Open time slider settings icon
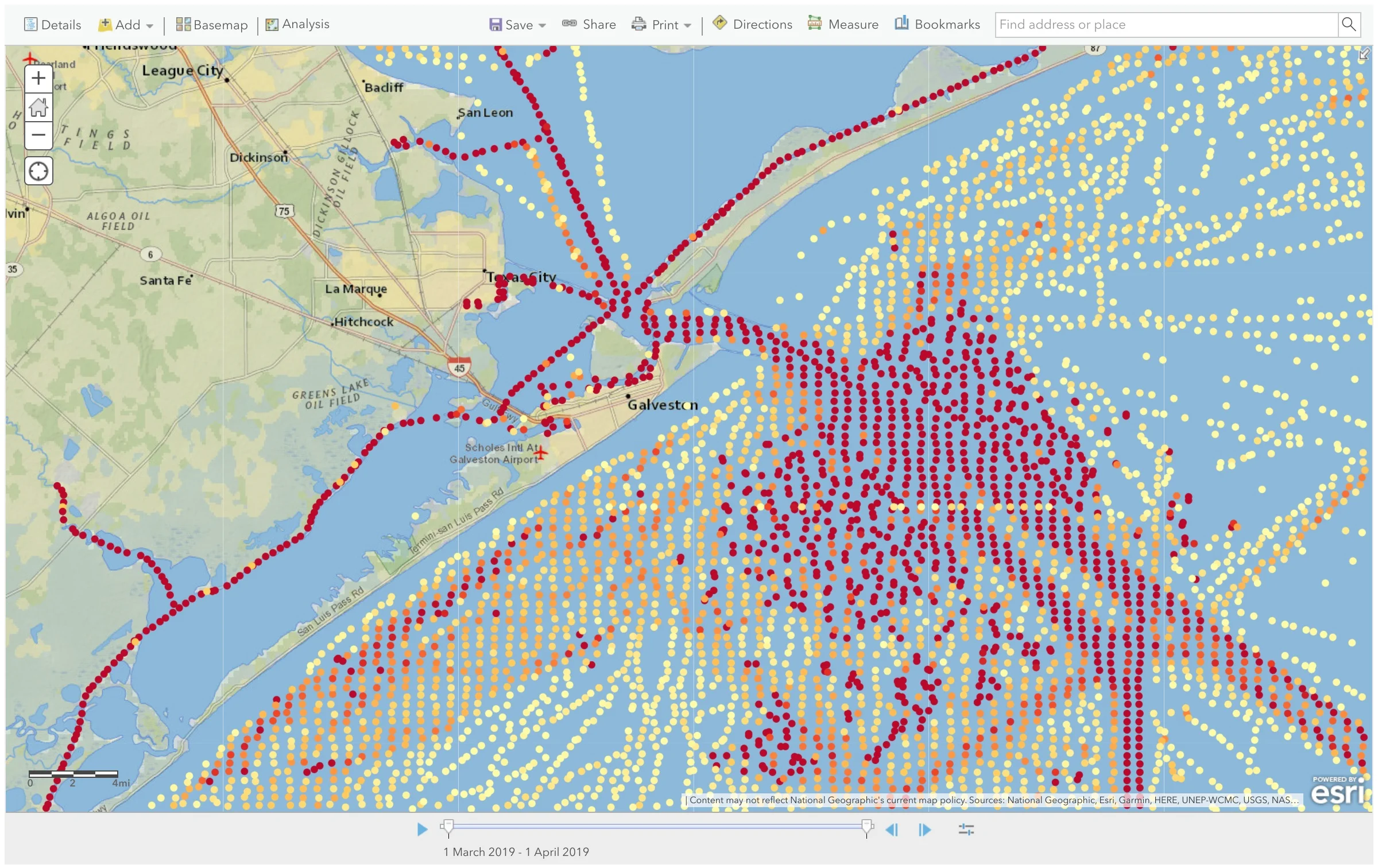 coord(966,829)
